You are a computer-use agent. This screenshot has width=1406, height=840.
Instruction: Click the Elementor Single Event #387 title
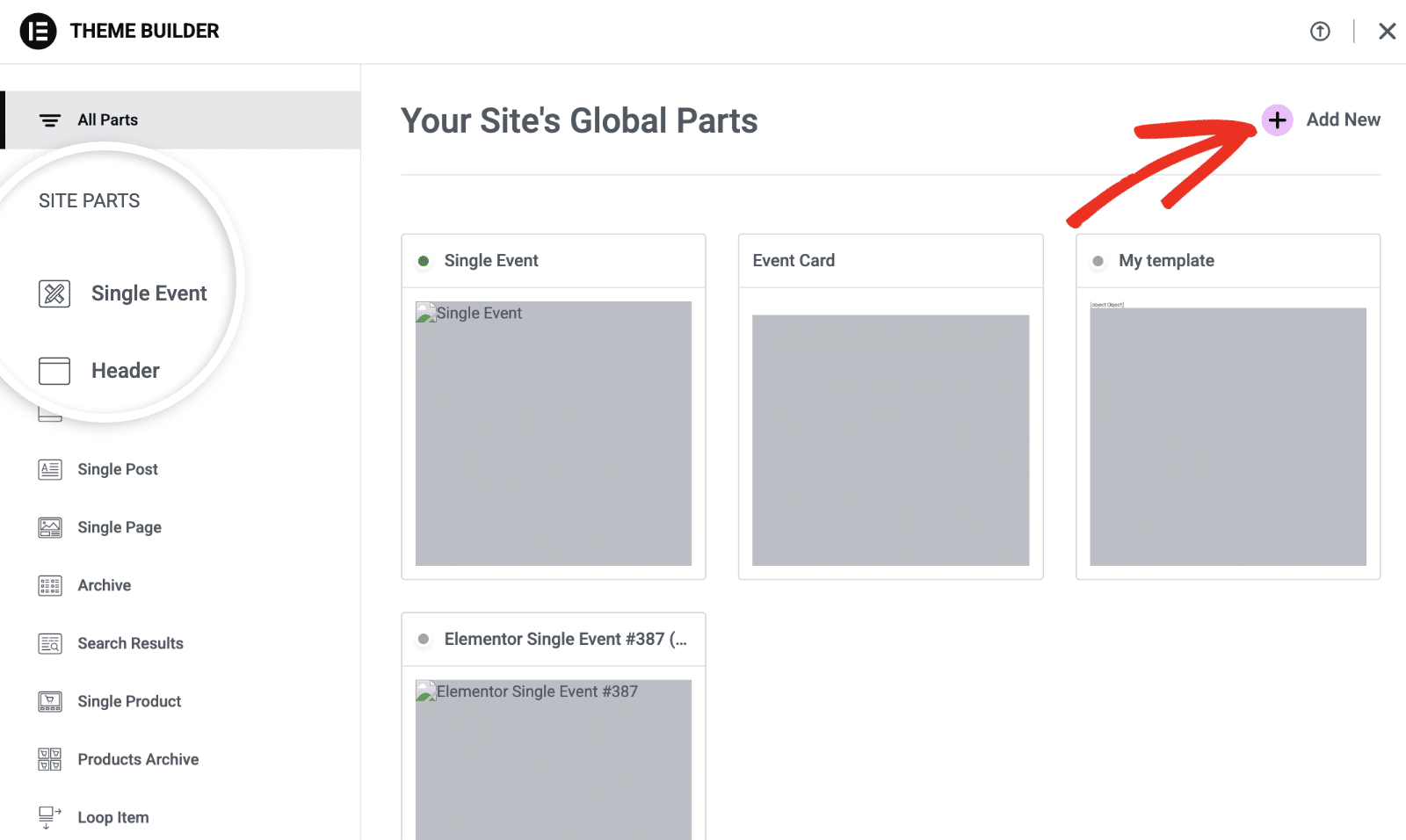tap(566, 639)
